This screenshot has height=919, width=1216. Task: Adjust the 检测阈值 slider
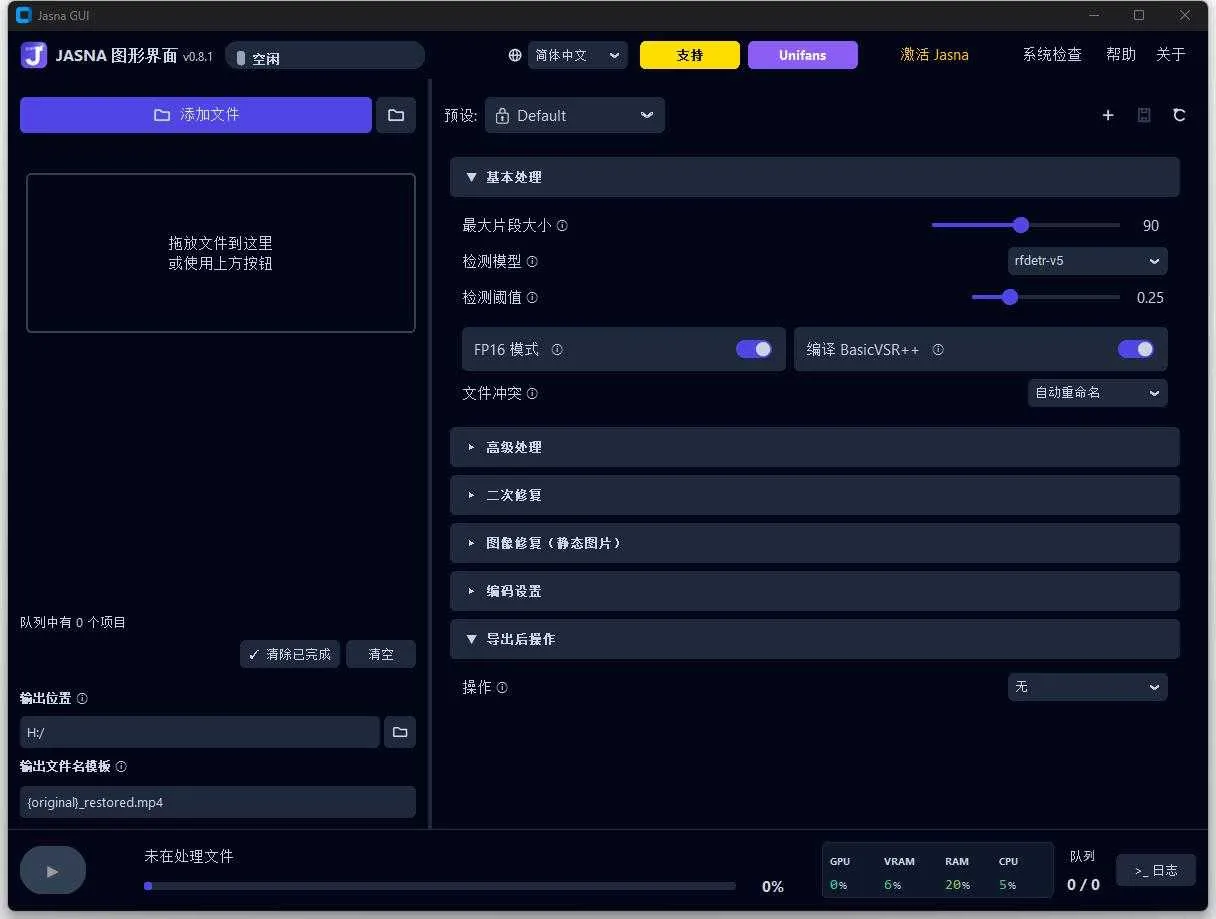coord(1046,297)
